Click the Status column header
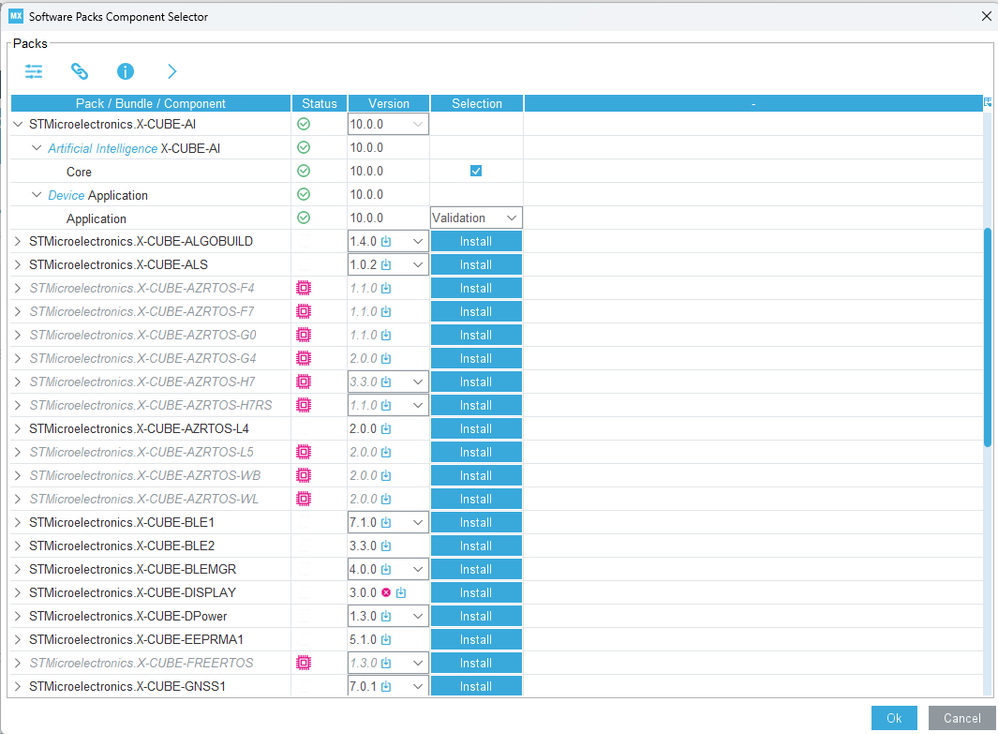The image size is (998, 734). (x=320, y=104)
